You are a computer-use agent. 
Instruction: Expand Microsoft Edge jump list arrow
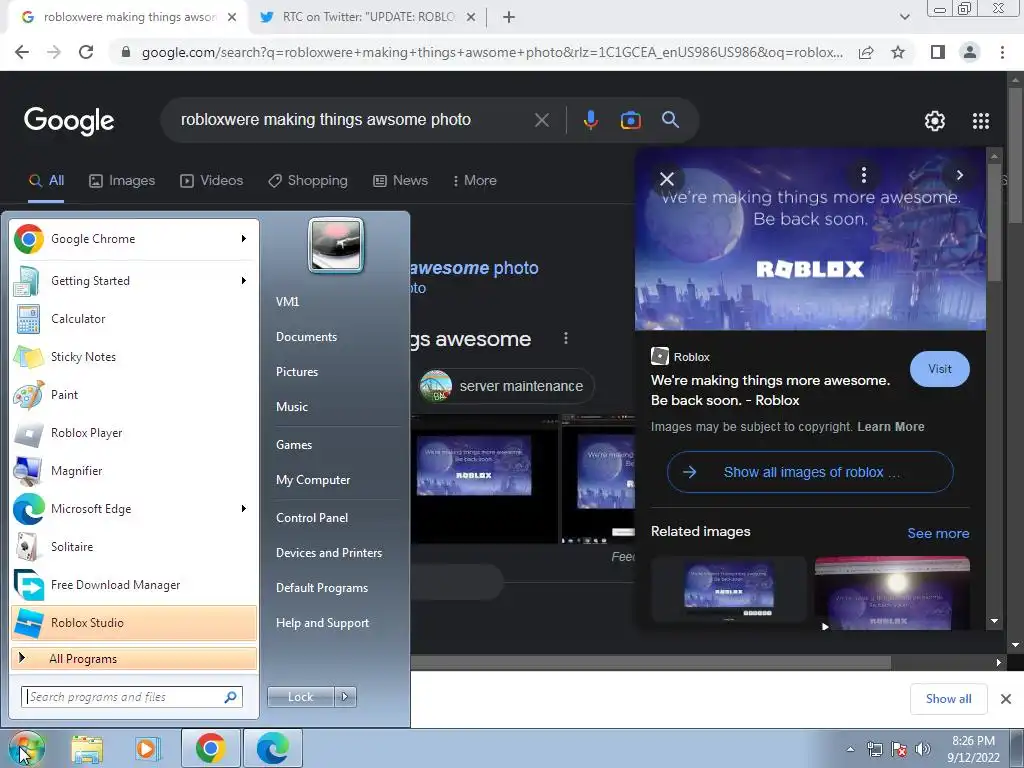click(x=244, y=509)
